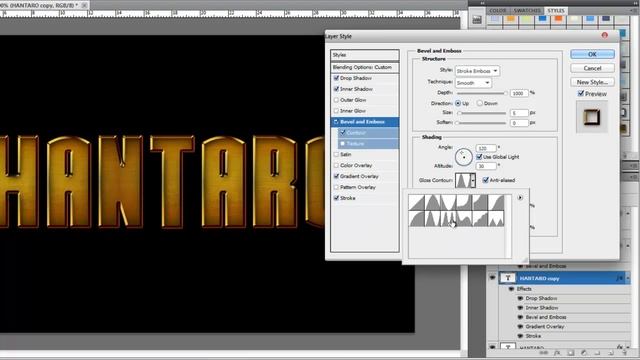Enable the Texture sub-option checkbox
The width and height of the screenshot is (640, 360).
click(343, 144)
